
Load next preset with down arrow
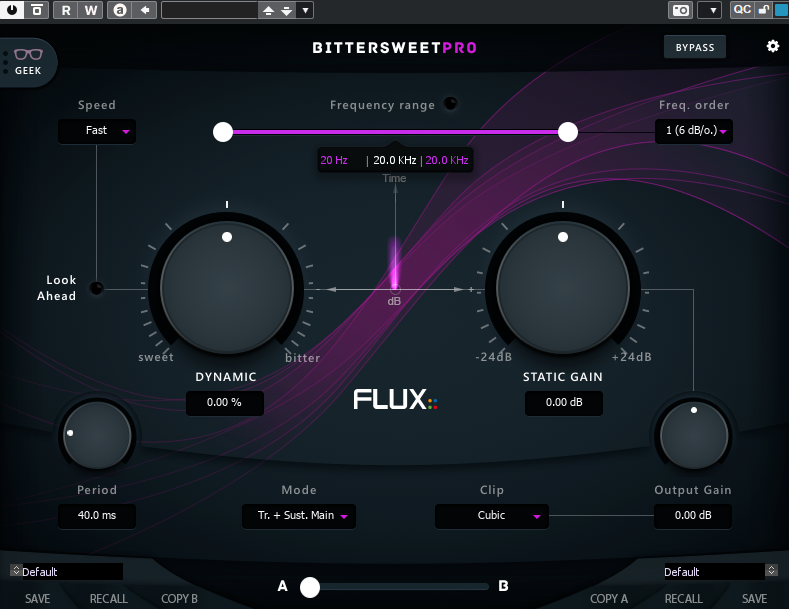(x=286, y=10)
